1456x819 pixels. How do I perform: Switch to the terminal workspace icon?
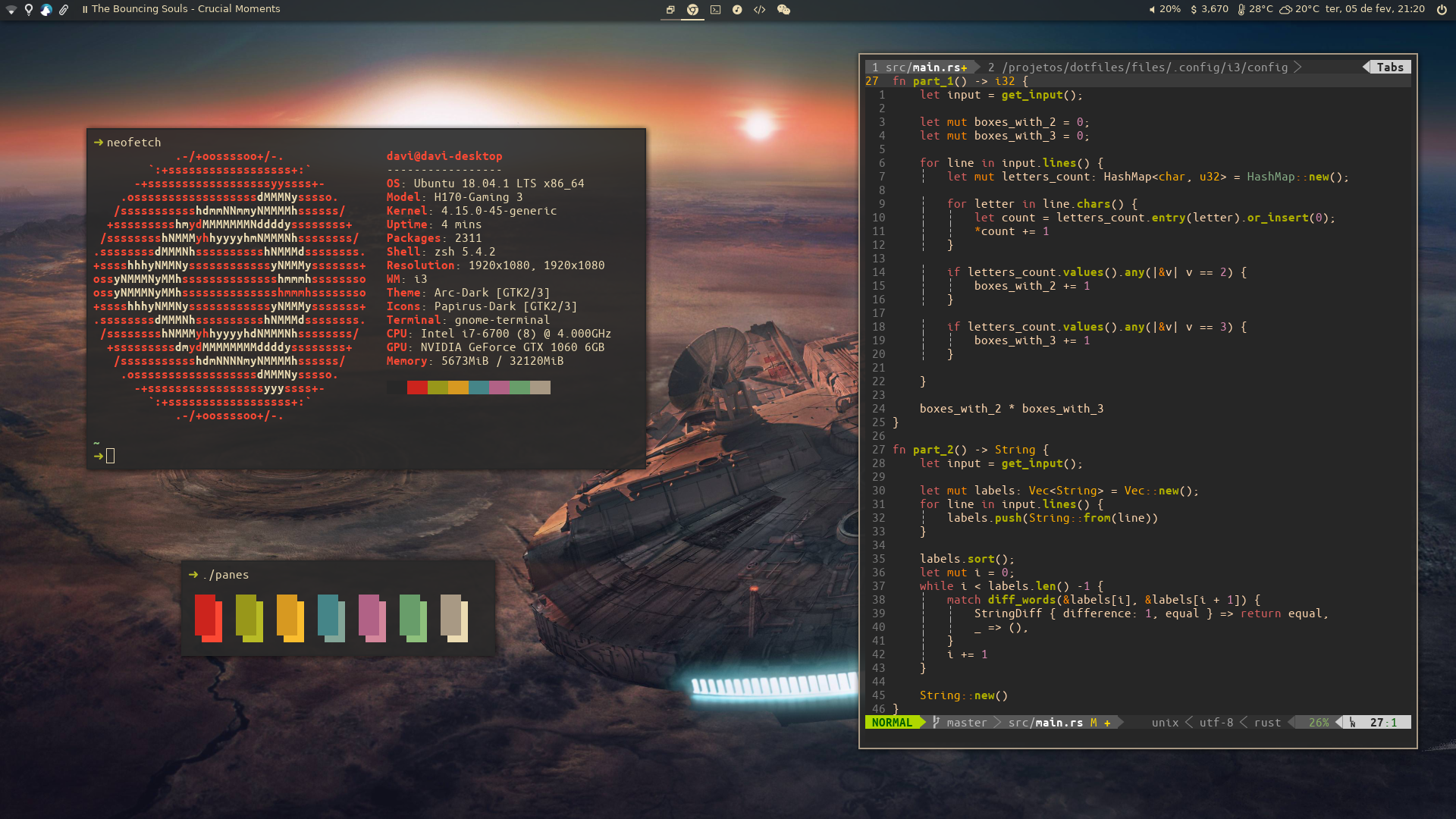point(715,9)
